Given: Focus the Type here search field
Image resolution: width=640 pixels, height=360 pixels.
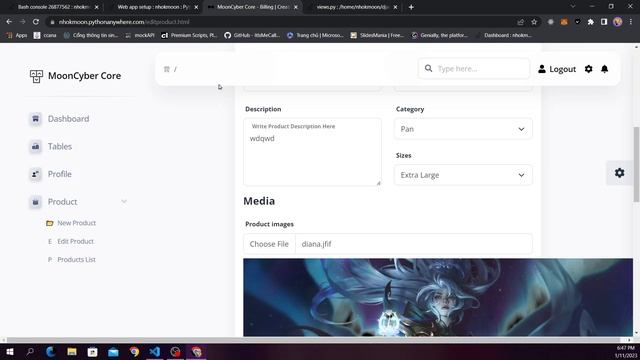Looking at the screenshot, I should (x=474, y=69).
